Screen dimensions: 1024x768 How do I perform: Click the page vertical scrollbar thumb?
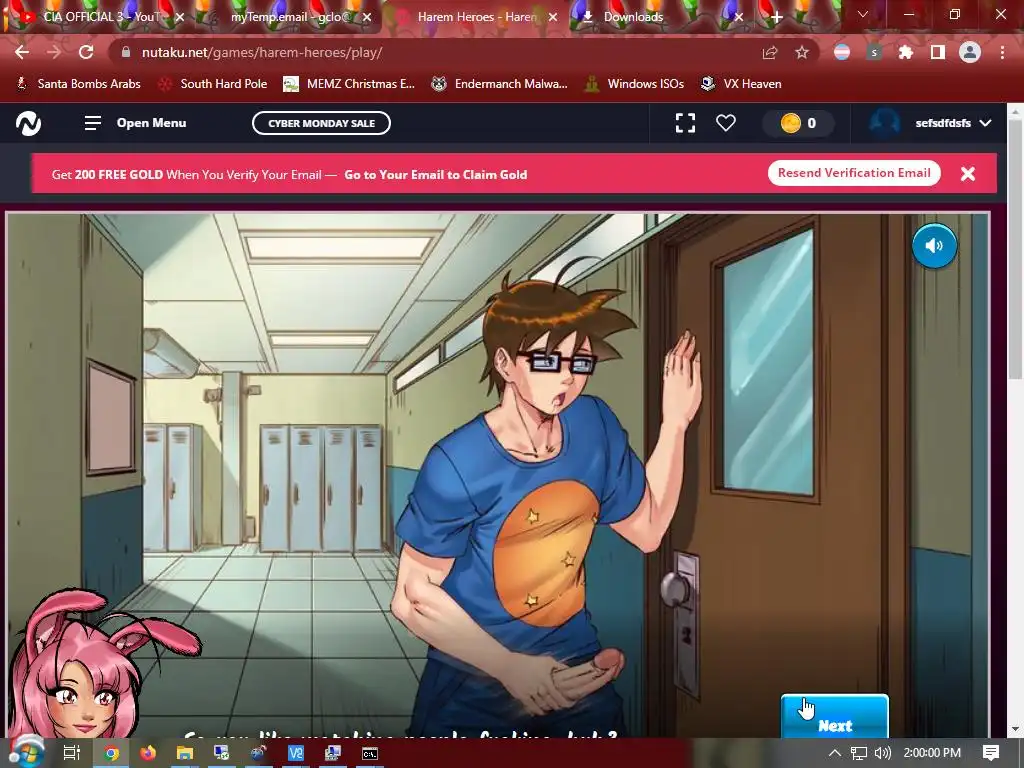coord(1015,248)
